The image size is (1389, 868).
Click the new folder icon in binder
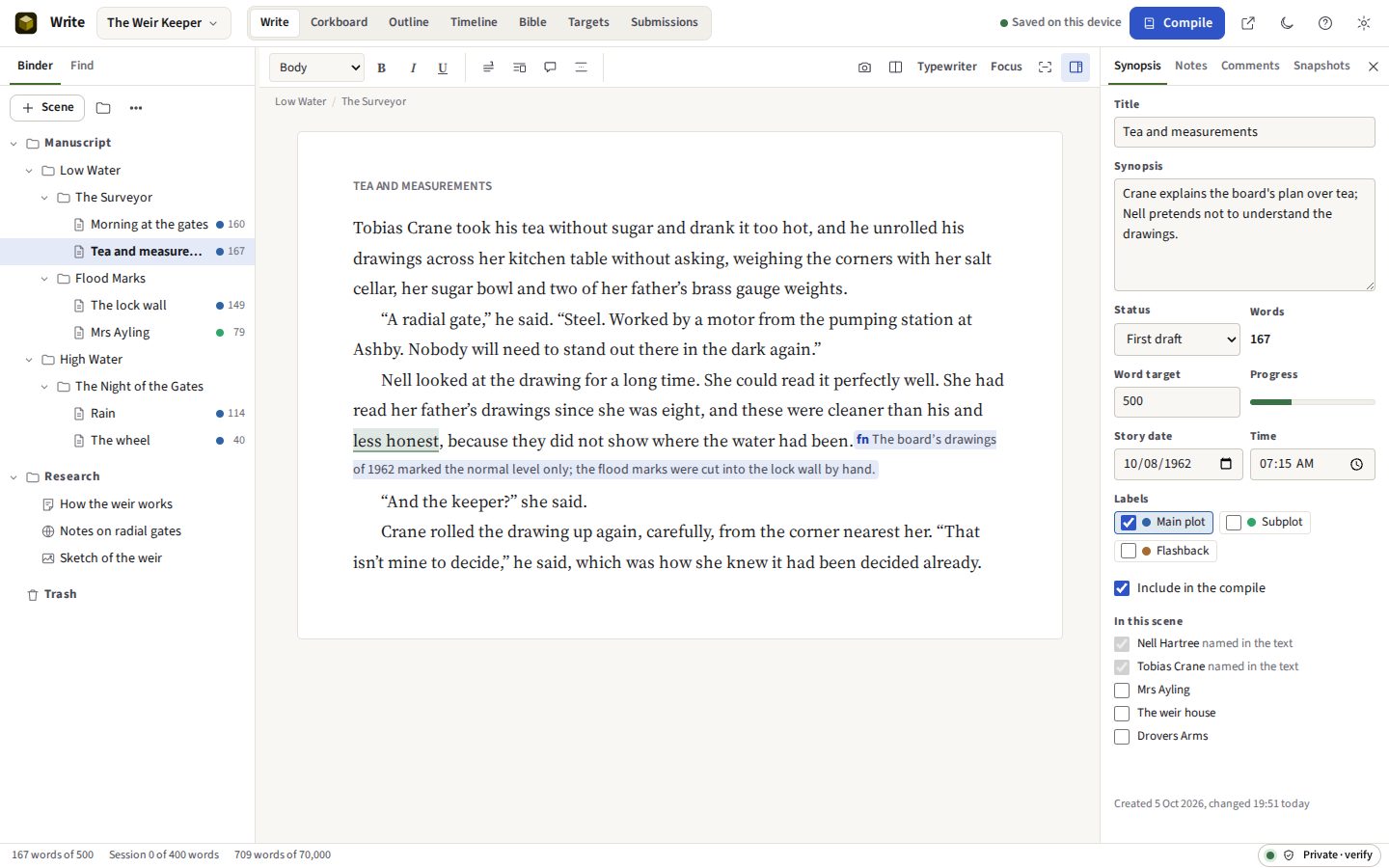pyautogui.click(x=103, y=108)
